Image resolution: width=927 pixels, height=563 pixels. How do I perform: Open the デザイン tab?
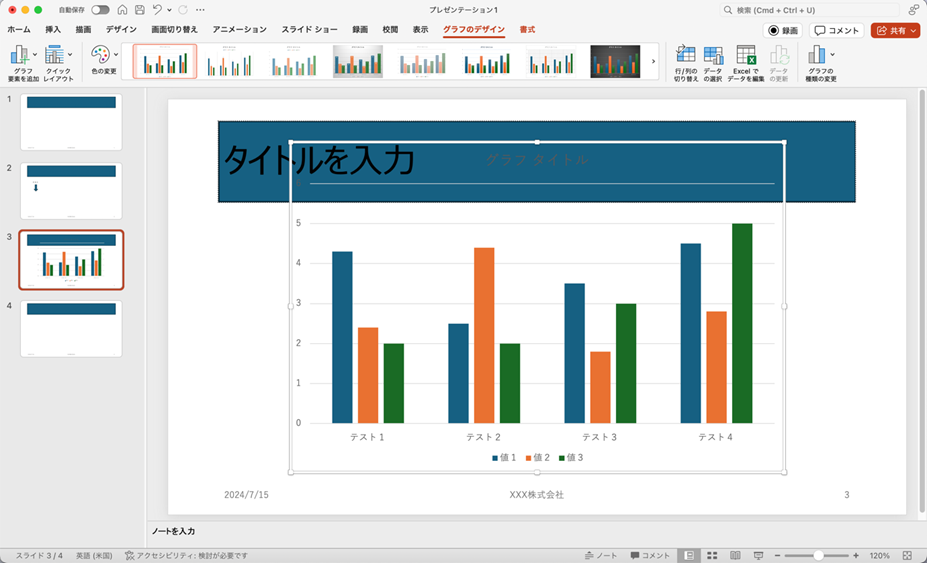point(121,30)
